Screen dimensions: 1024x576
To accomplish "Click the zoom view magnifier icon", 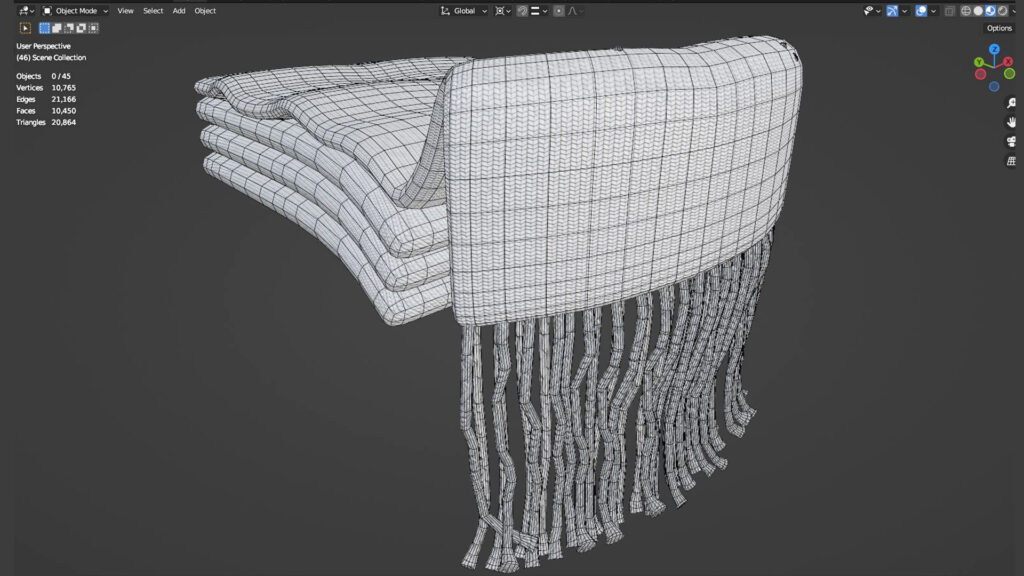I will (1012, 103).
